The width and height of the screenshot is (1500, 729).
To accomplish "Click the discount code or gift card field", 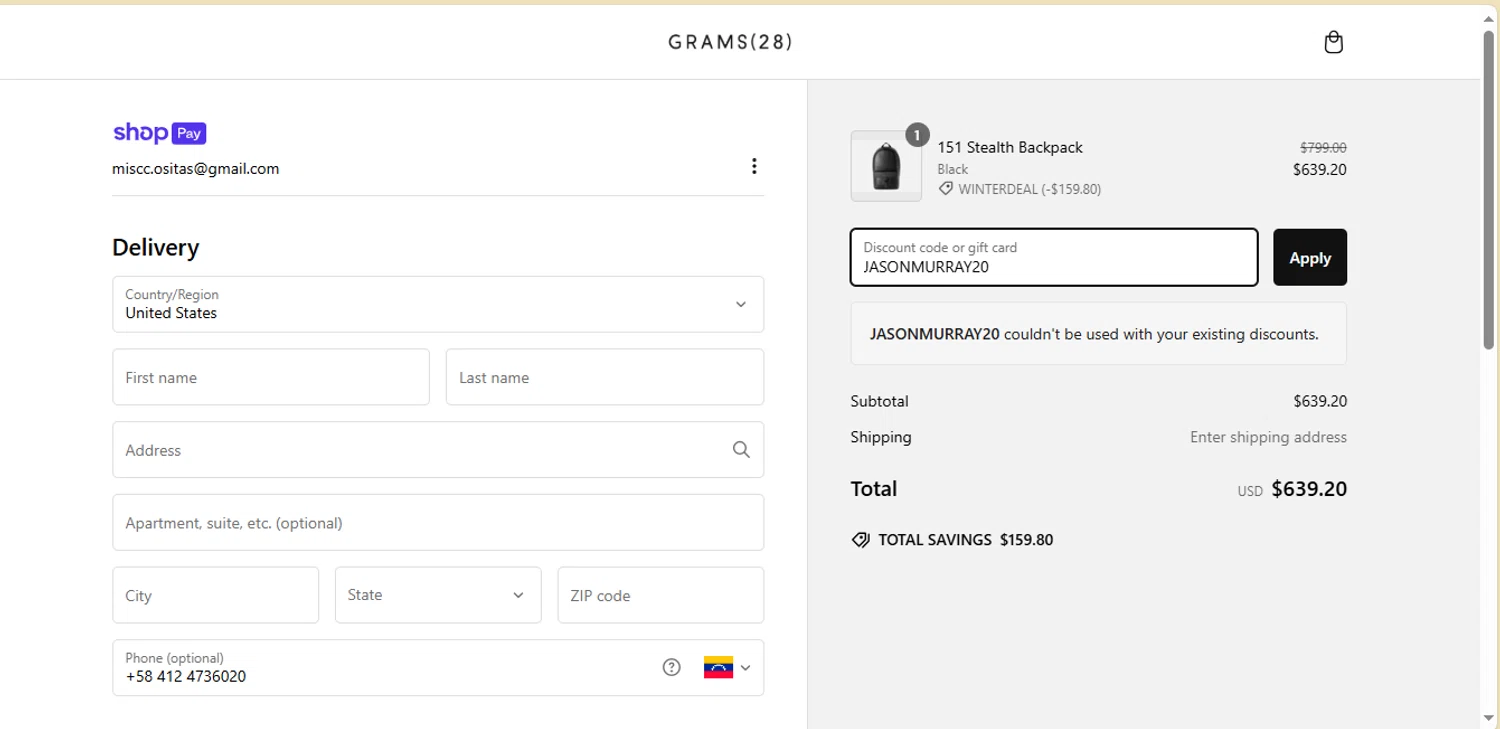I will click(1054, 257).
